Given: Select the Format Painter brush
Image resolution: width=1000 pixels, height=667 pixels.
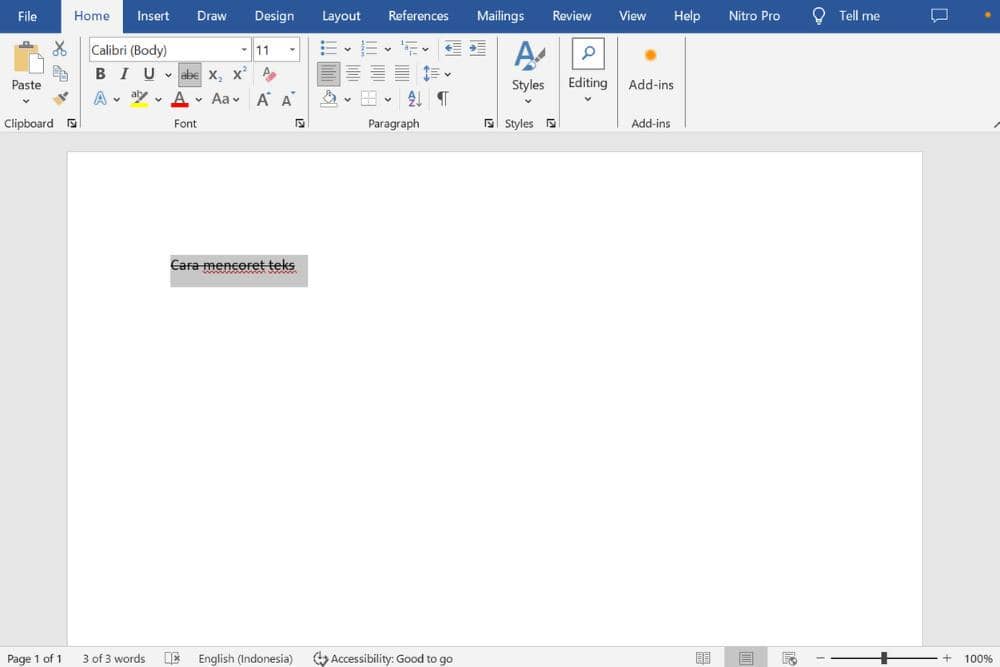Looking at the screenshot, I should click(x=60, y=98).
